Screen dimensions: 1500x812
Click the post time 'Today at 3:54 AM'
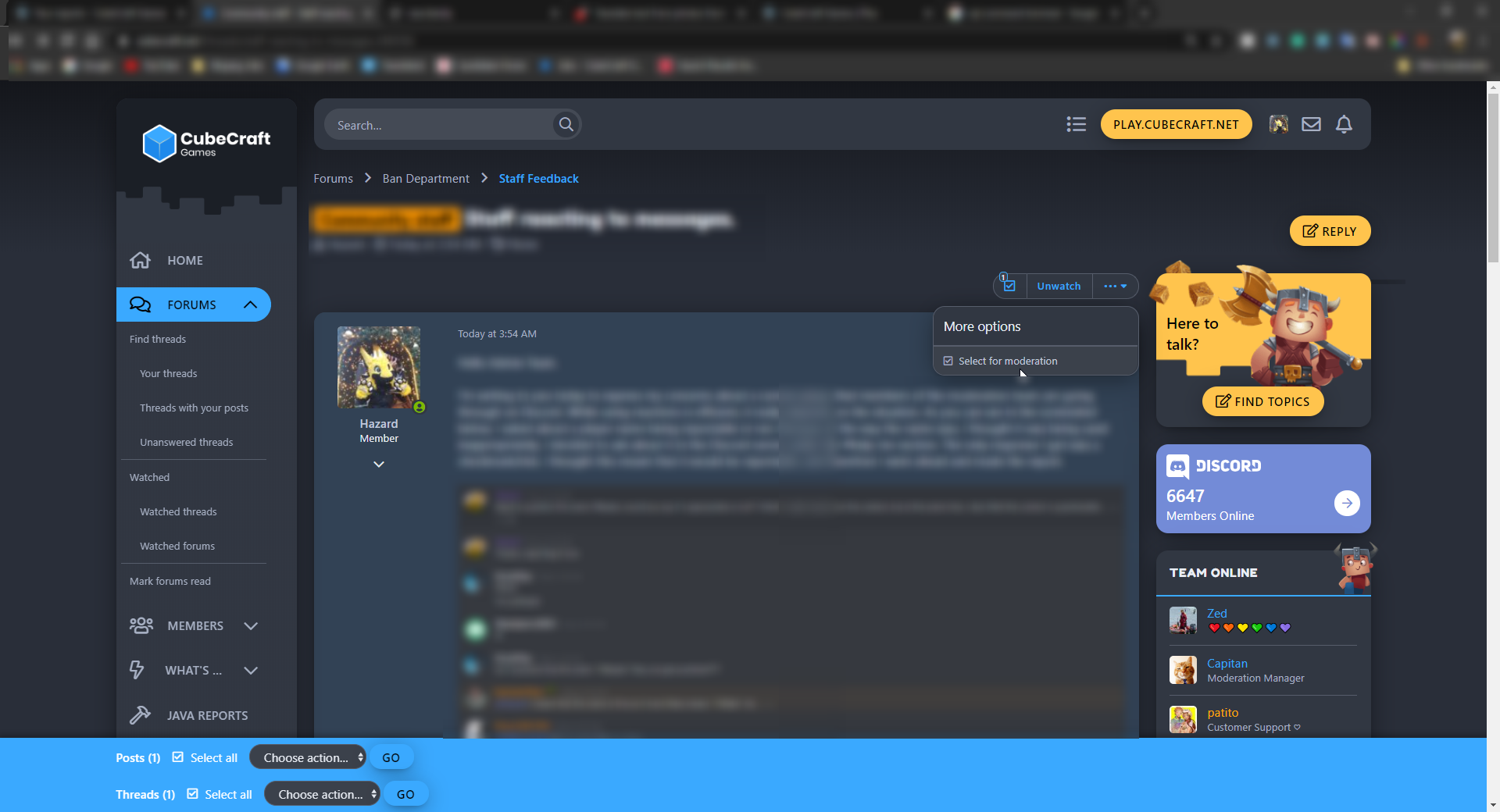point(497,333)
